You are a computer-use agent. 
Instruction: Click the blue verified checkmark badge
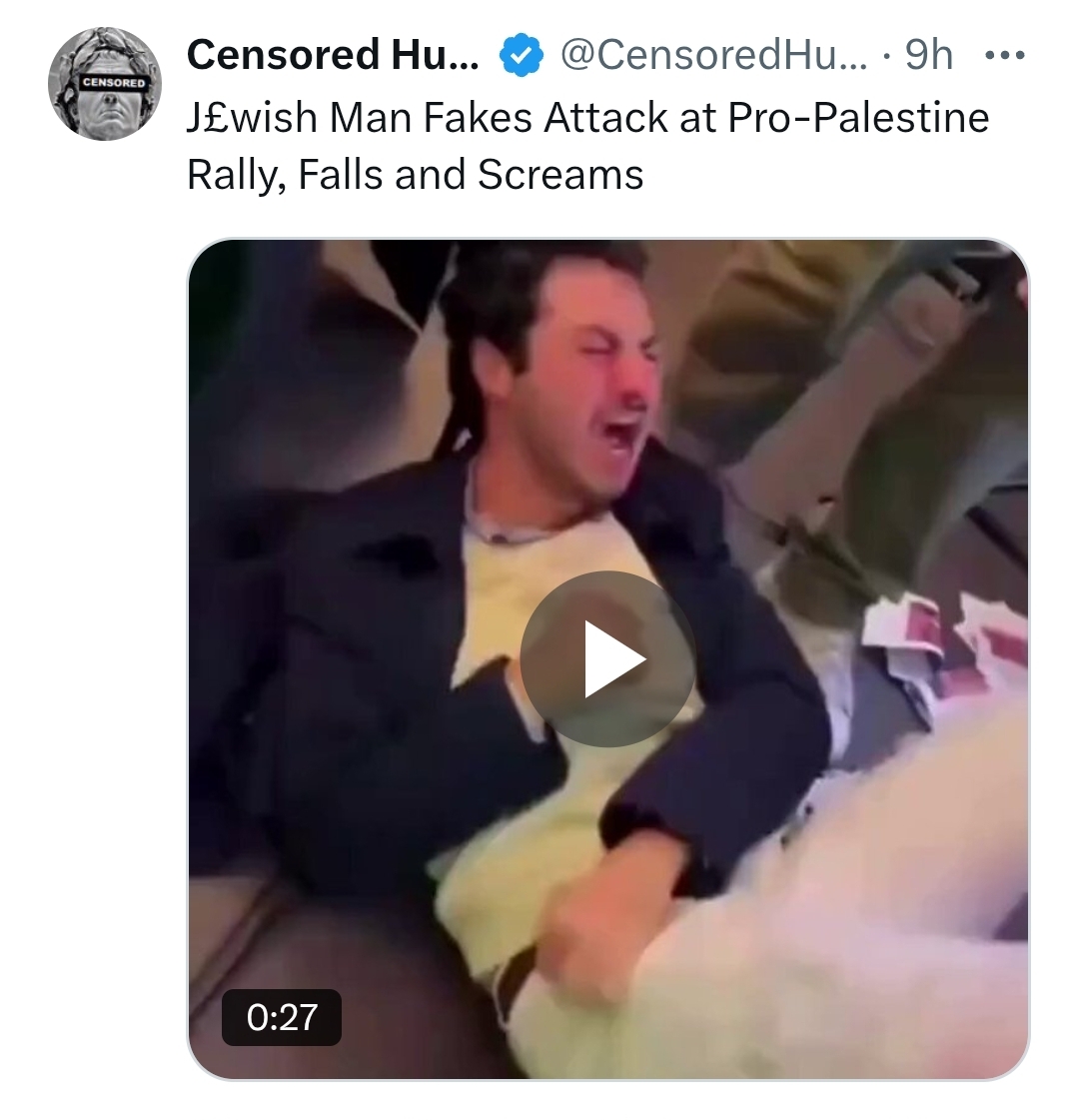(x=520, y=56)
